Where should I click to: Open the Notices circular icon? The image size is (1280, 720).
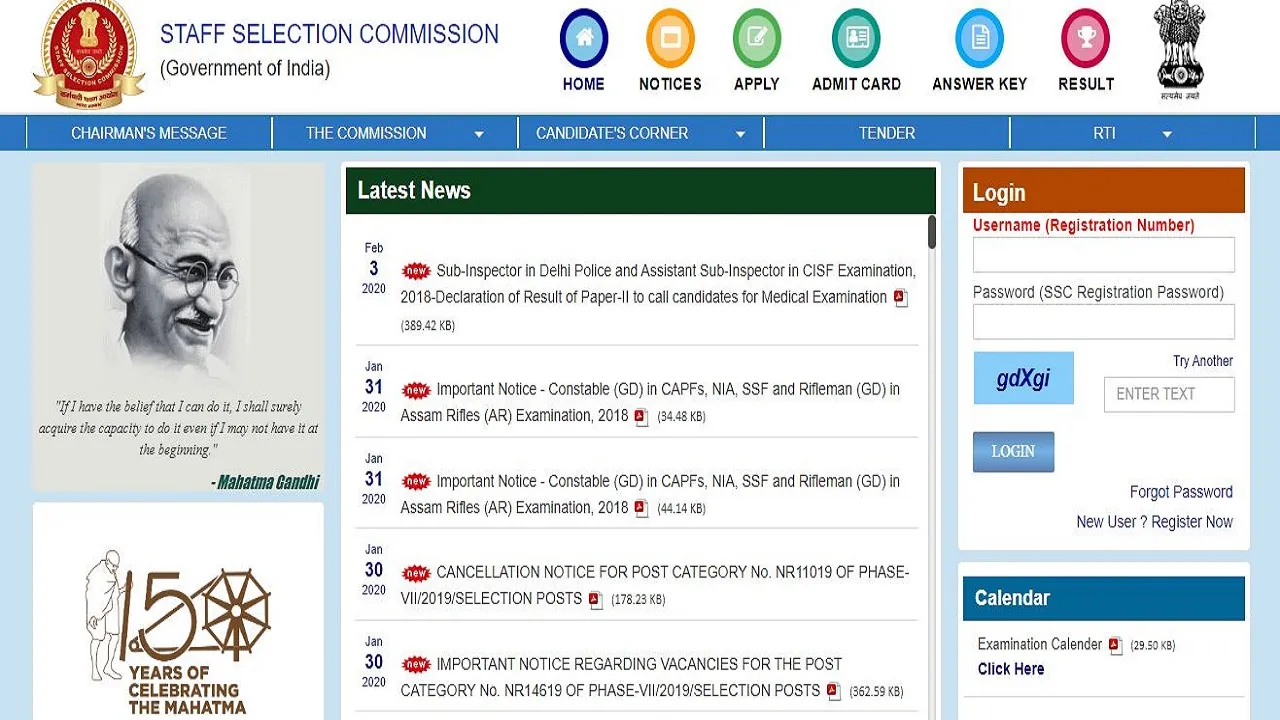coord(670,39)
